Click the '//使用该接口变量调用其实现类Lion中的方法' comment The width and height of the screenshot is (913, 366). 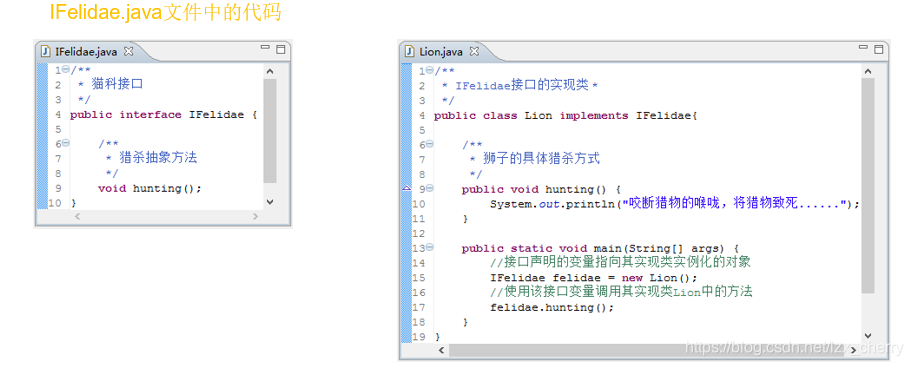tap(621, 292)
